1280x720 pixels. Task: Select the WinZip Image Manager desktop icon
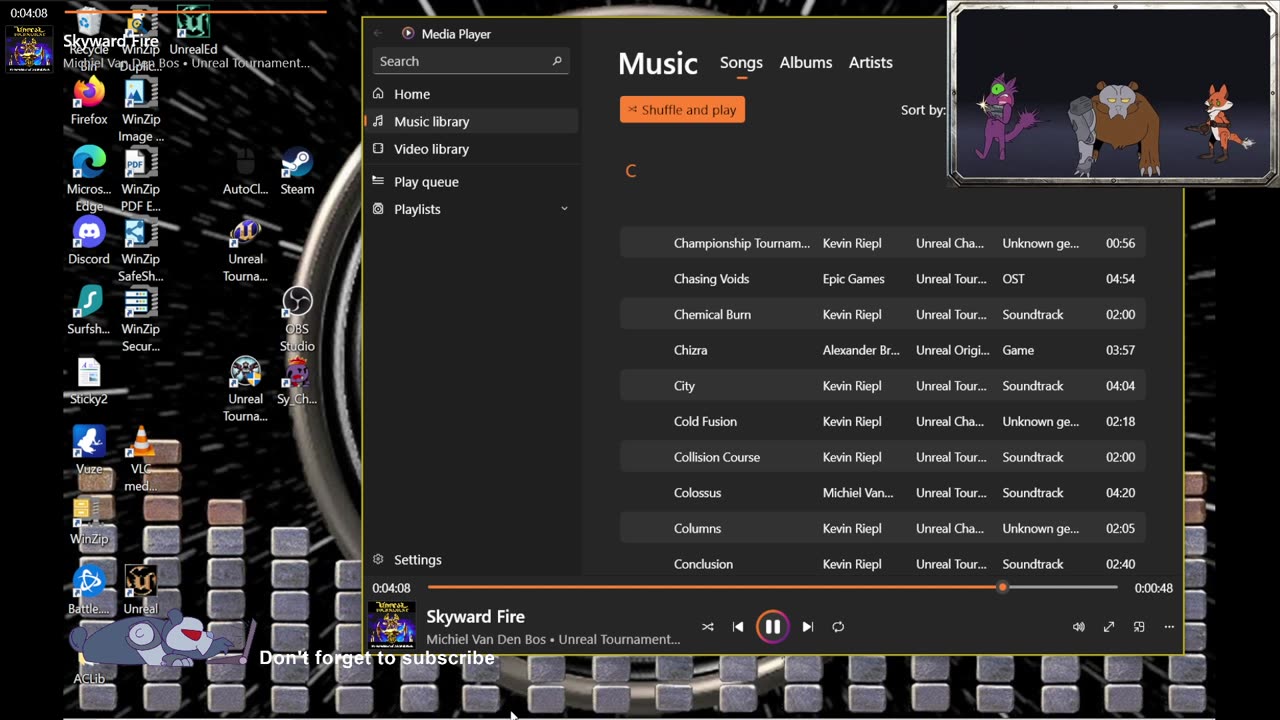click(x=141, y=110)
